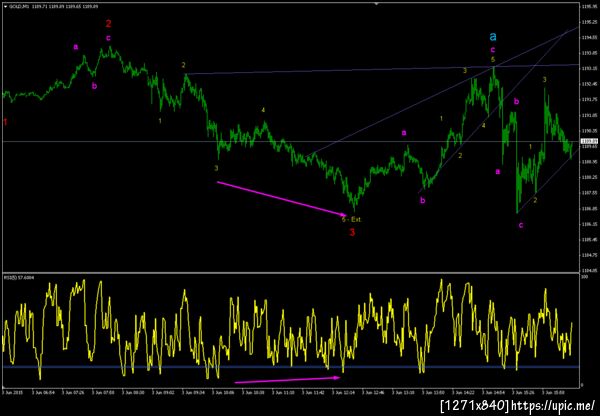Image resolution: width=600 pixels, height=416 pixels.
Task: Click the highlighted current price tag 1189.89
Action: [587, 141]
